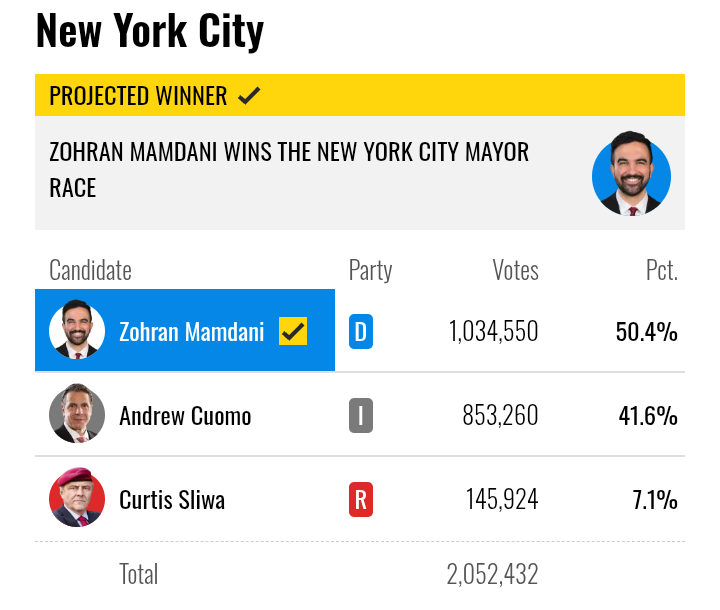This screenshot has height=610, width=720.
Task: Click the Mamdani wins mayor race headline
Action: click(x=289, y=170)
